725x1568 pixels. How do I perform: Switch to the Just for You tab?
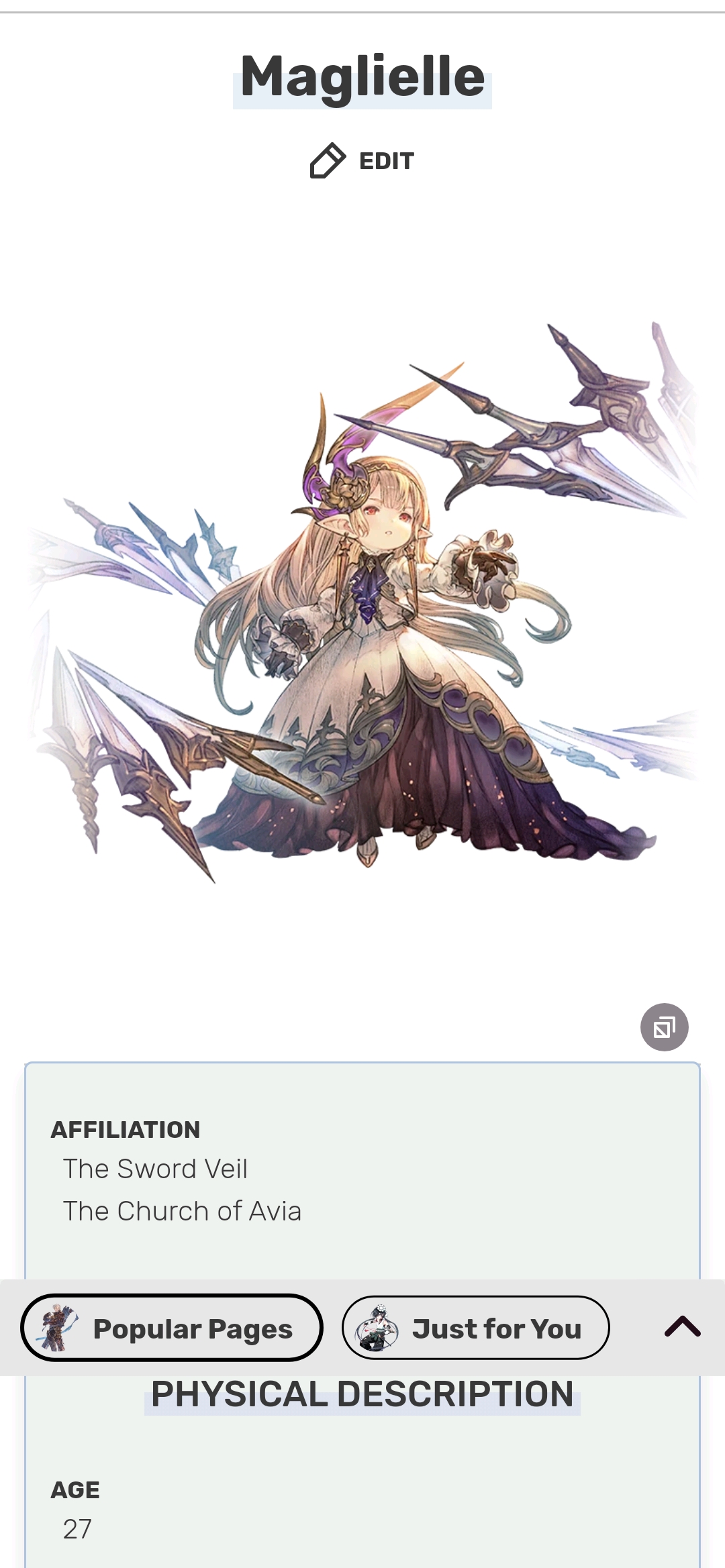pos(476,1328)
